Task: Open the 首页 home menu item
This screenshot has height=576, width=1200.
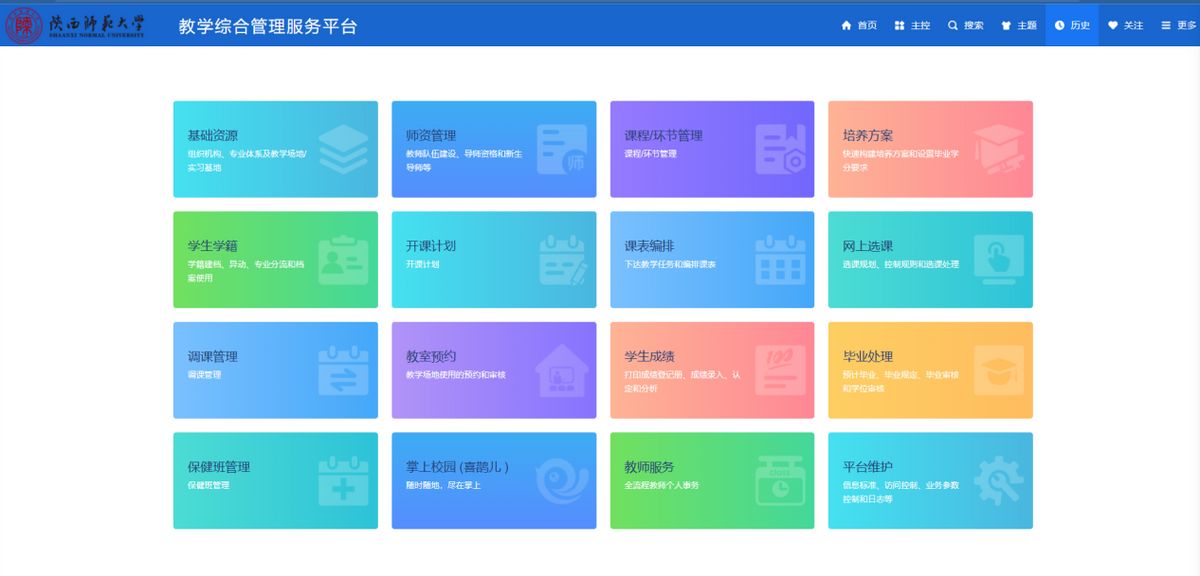Action: tap(859, 26)
